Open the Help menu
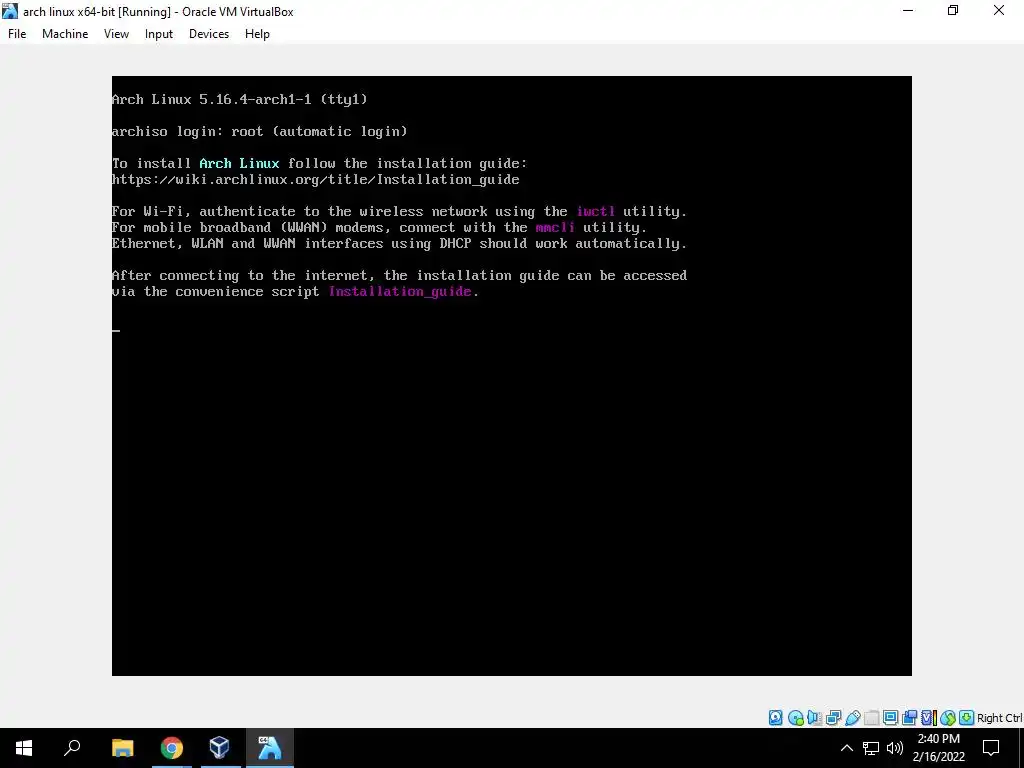 click(x=257, y=34)
